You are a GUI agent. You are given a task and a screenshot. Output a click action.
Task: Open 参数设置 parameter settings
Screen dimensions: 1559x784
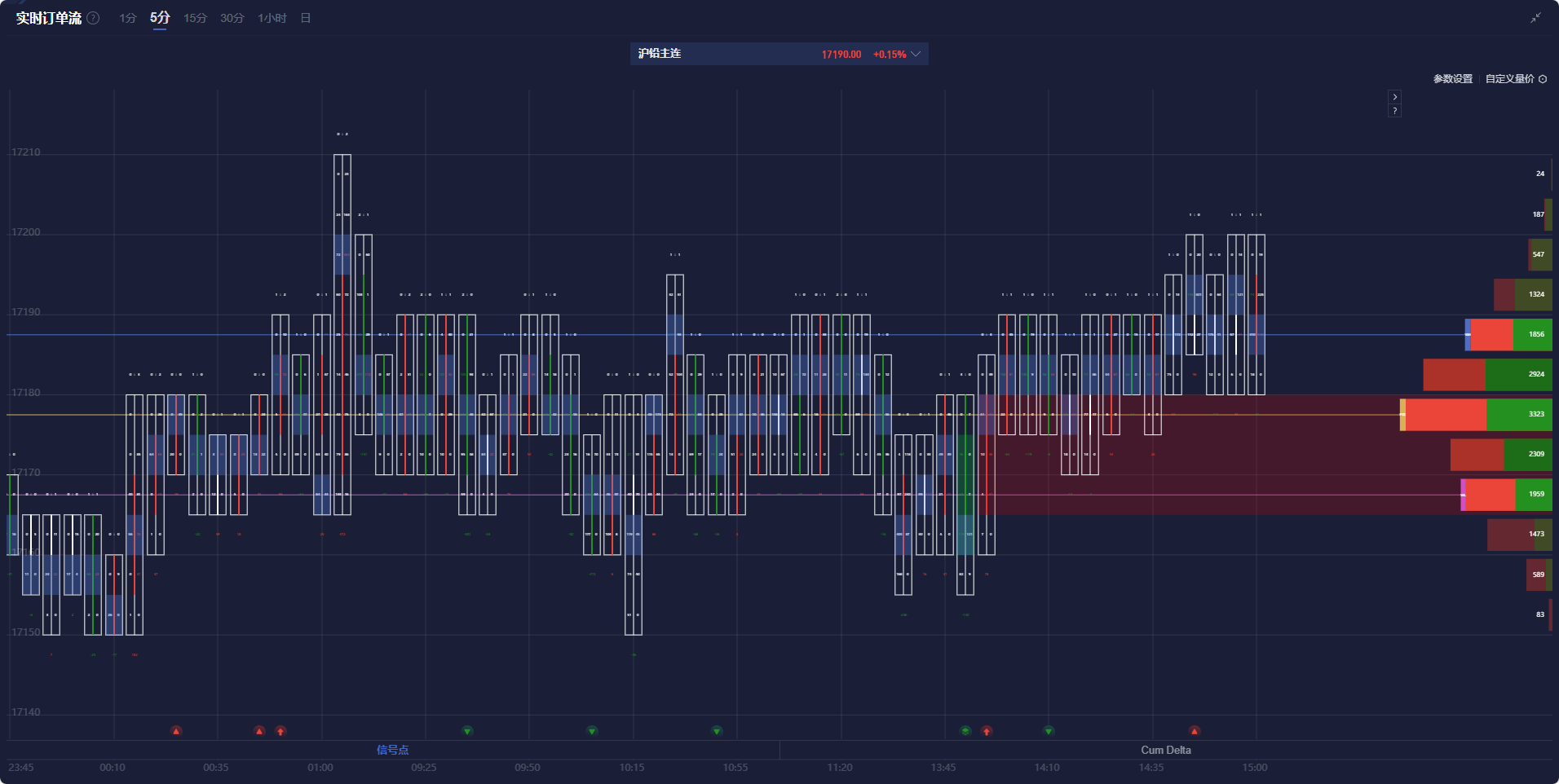(x=1451, y=79)
